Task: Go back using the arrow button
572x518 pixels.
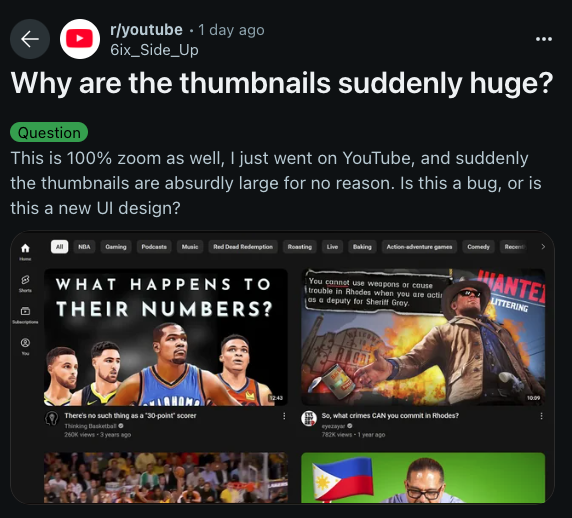Action: click(30, 39)
